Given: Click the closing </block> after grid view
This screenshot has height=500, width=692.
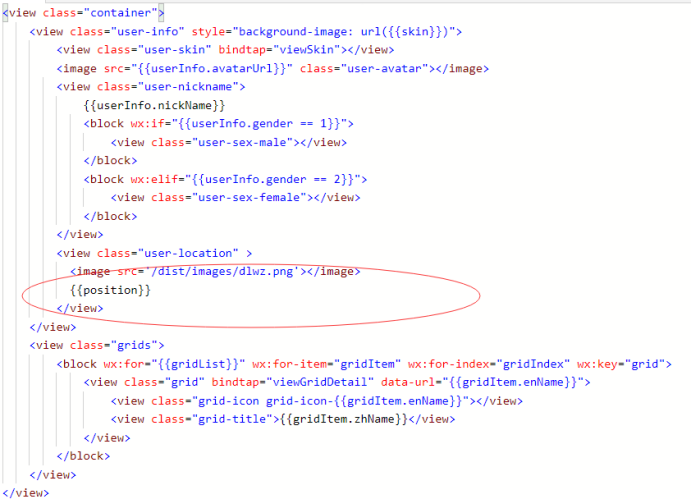Looking at the screenshot, I should click(x=83, y=456).
